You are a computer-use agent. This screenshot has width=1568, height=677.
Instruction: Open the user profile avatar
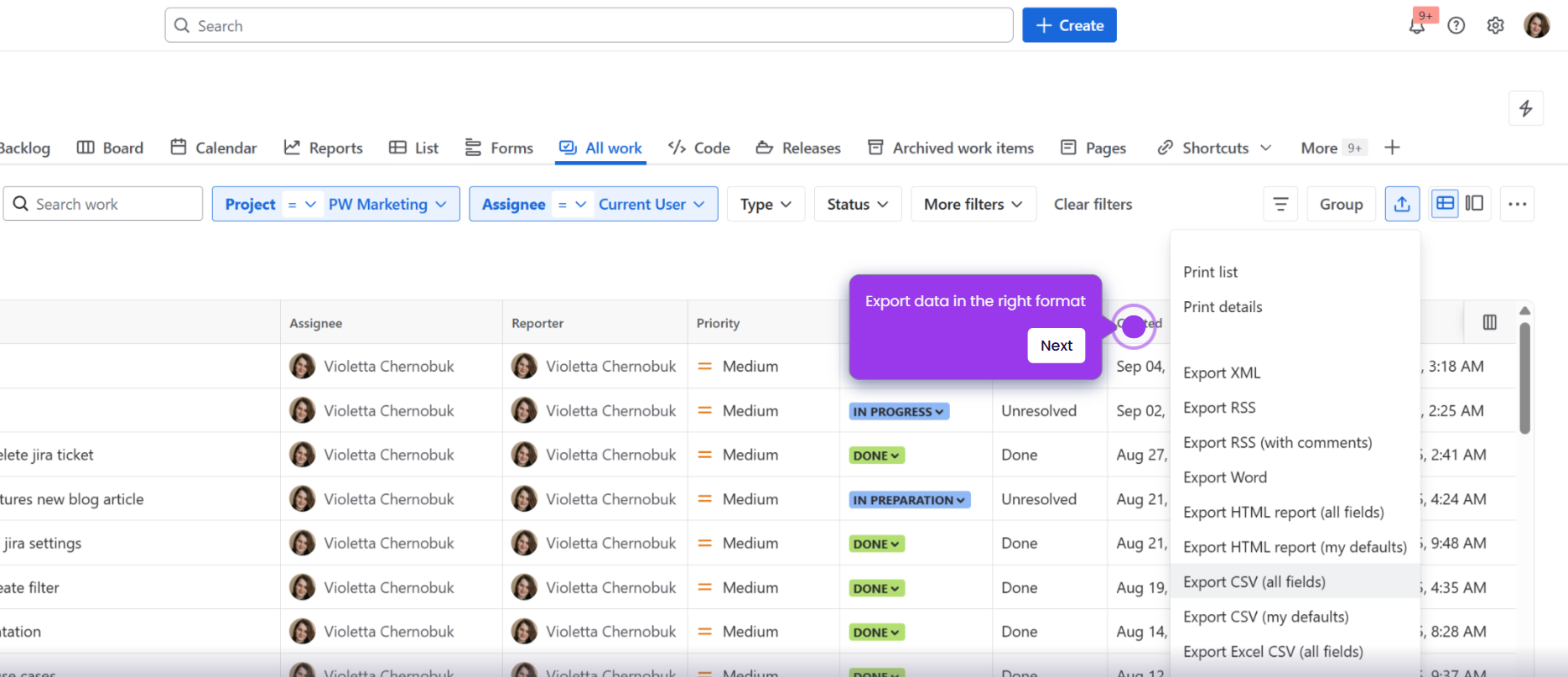1537,25
